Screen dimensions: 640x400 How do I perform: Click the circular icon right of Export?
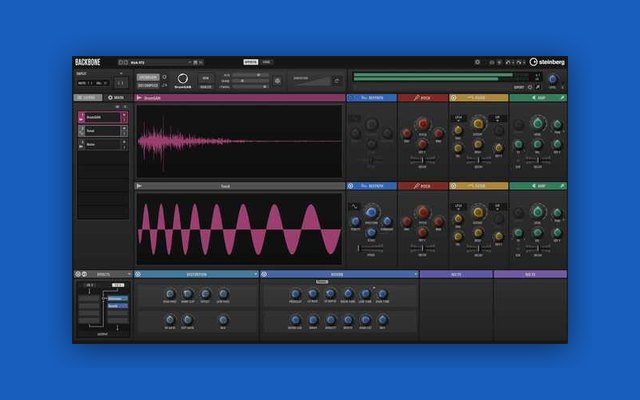[530, 87]
